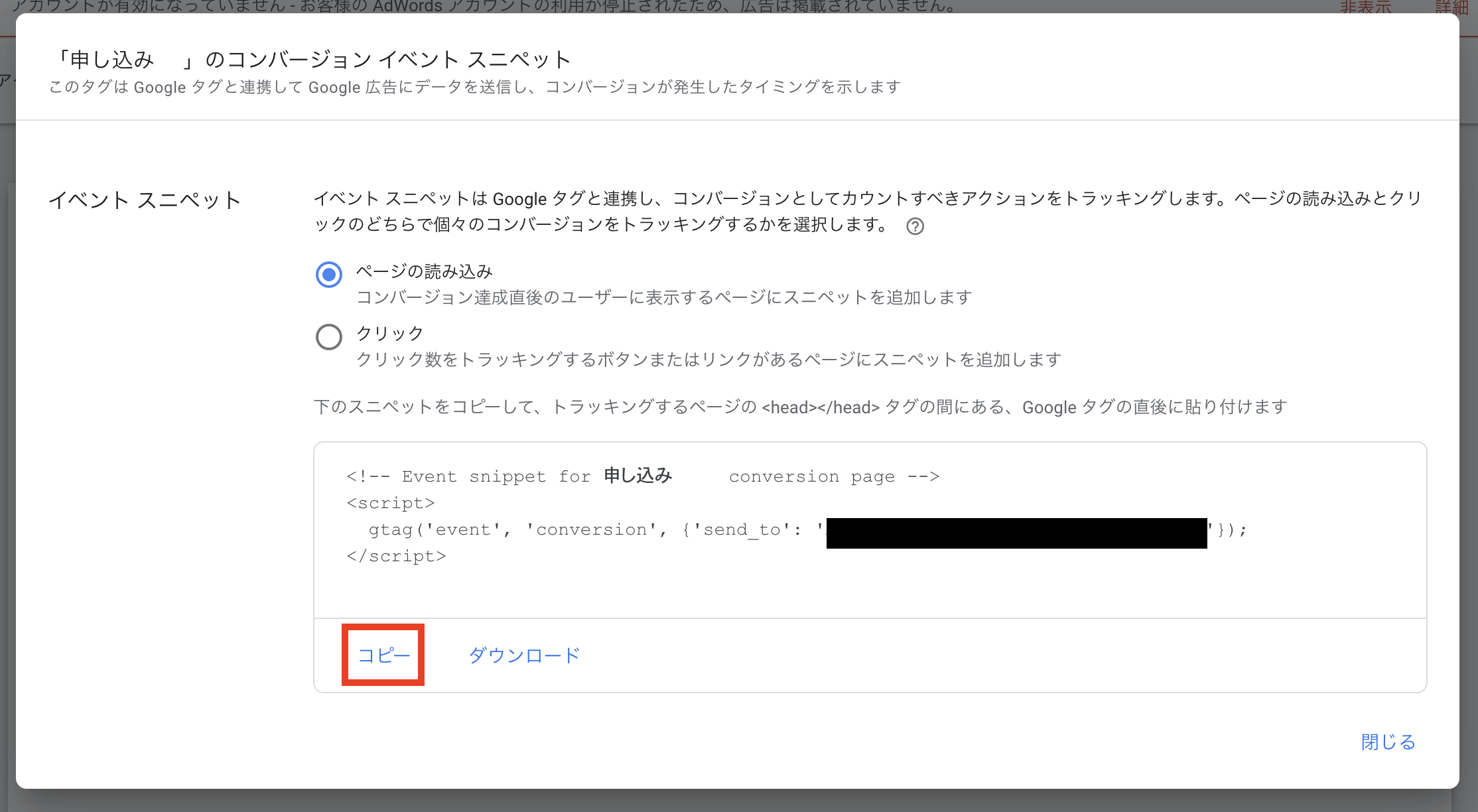The height and width of the screenshot is (812, 1478).
Task: Click 詳細 in the top banner
Action: 1451,7
